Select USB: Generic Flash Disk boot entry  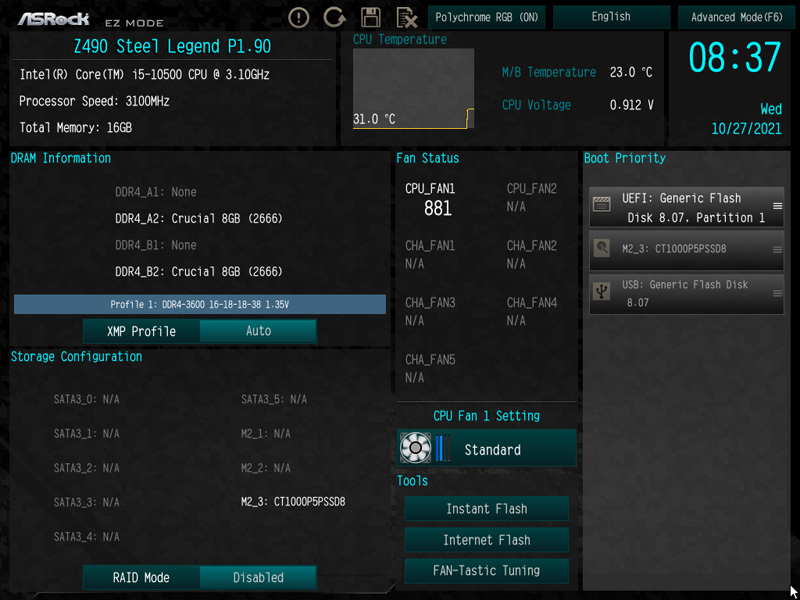click(x=686, y=294)
